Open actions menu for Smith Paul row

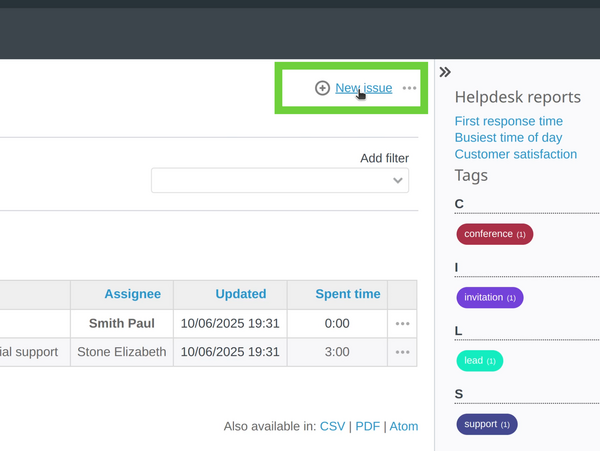[403, 324]
